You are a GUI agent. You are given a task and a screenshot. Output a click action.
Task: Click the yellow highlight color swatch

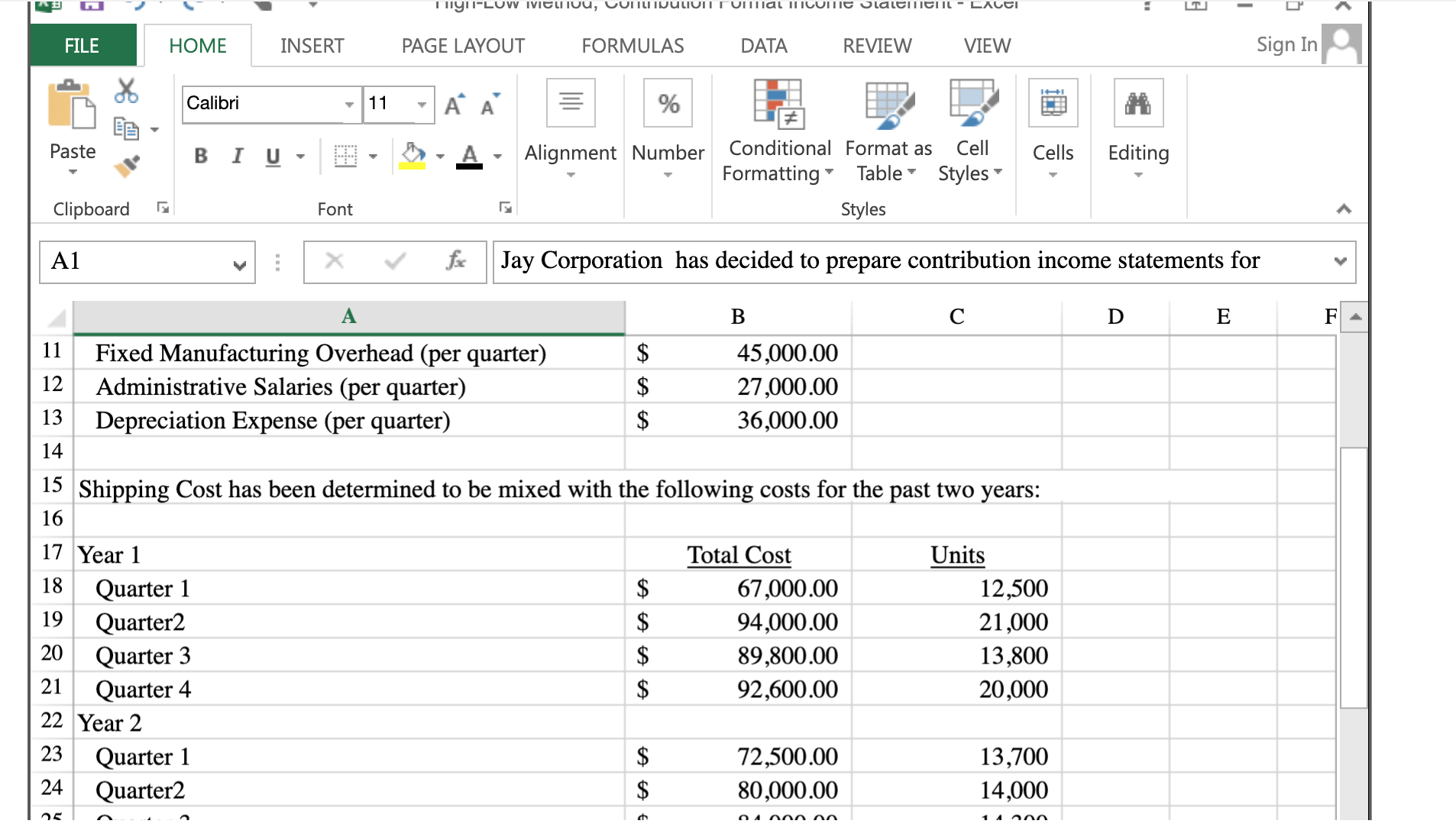(413, 164)
